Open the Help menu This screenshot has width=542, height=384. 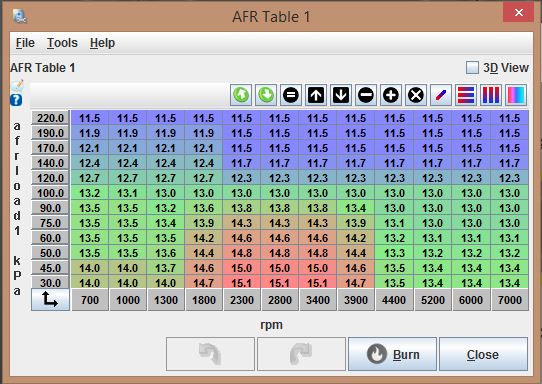(x=102, y=43)
